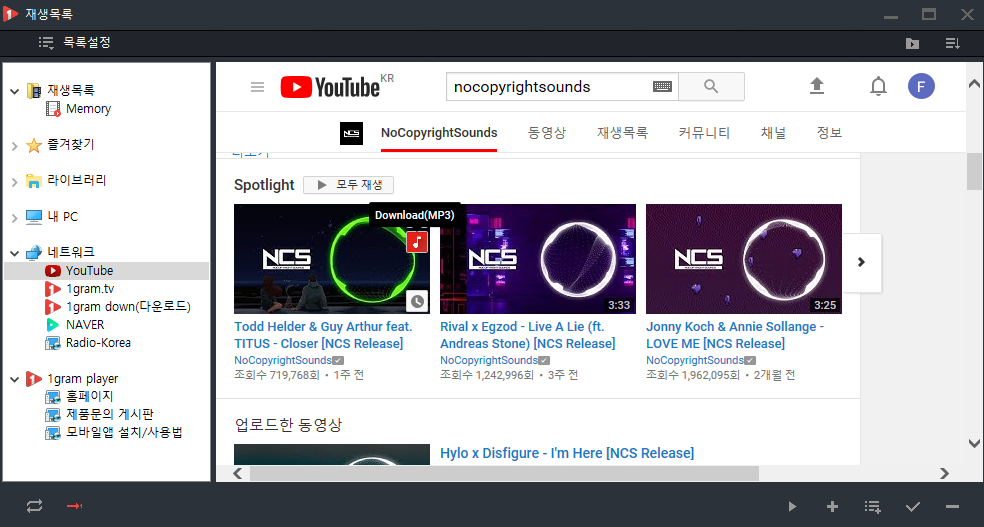984x527 pixels.
Task: Click the watch later clock icon on Closer thumbnail
Action: 417,301
